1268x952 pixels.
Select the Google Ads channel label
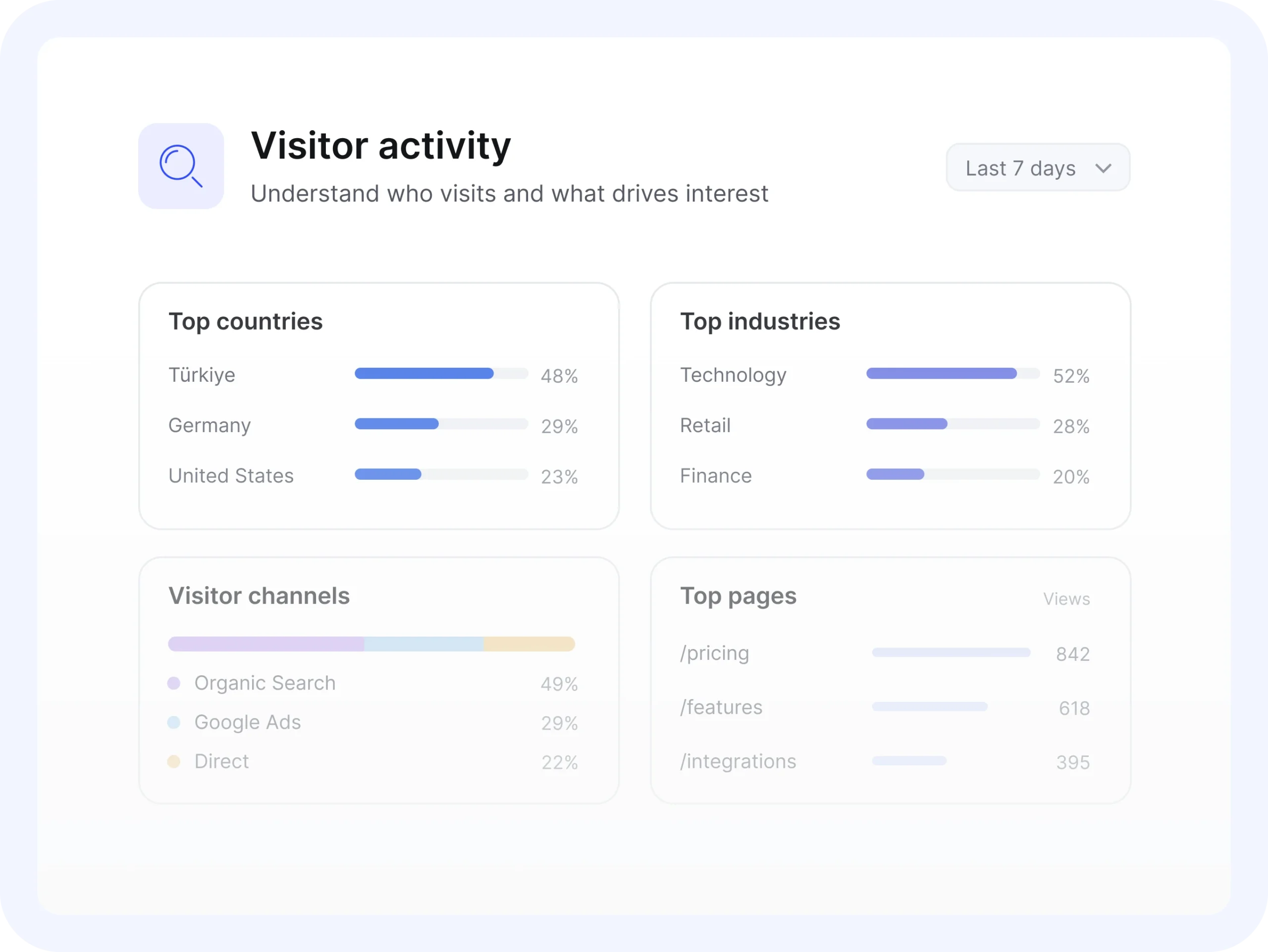[248, 722]
